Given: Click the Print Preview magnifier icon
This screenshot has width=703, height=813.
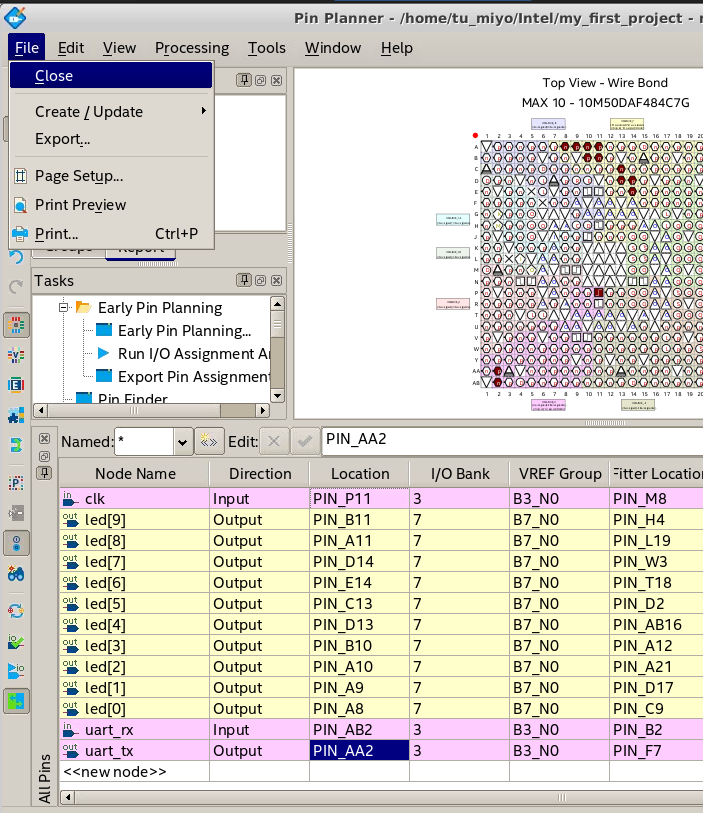Looking at the screenshot, I should (20, 205).
